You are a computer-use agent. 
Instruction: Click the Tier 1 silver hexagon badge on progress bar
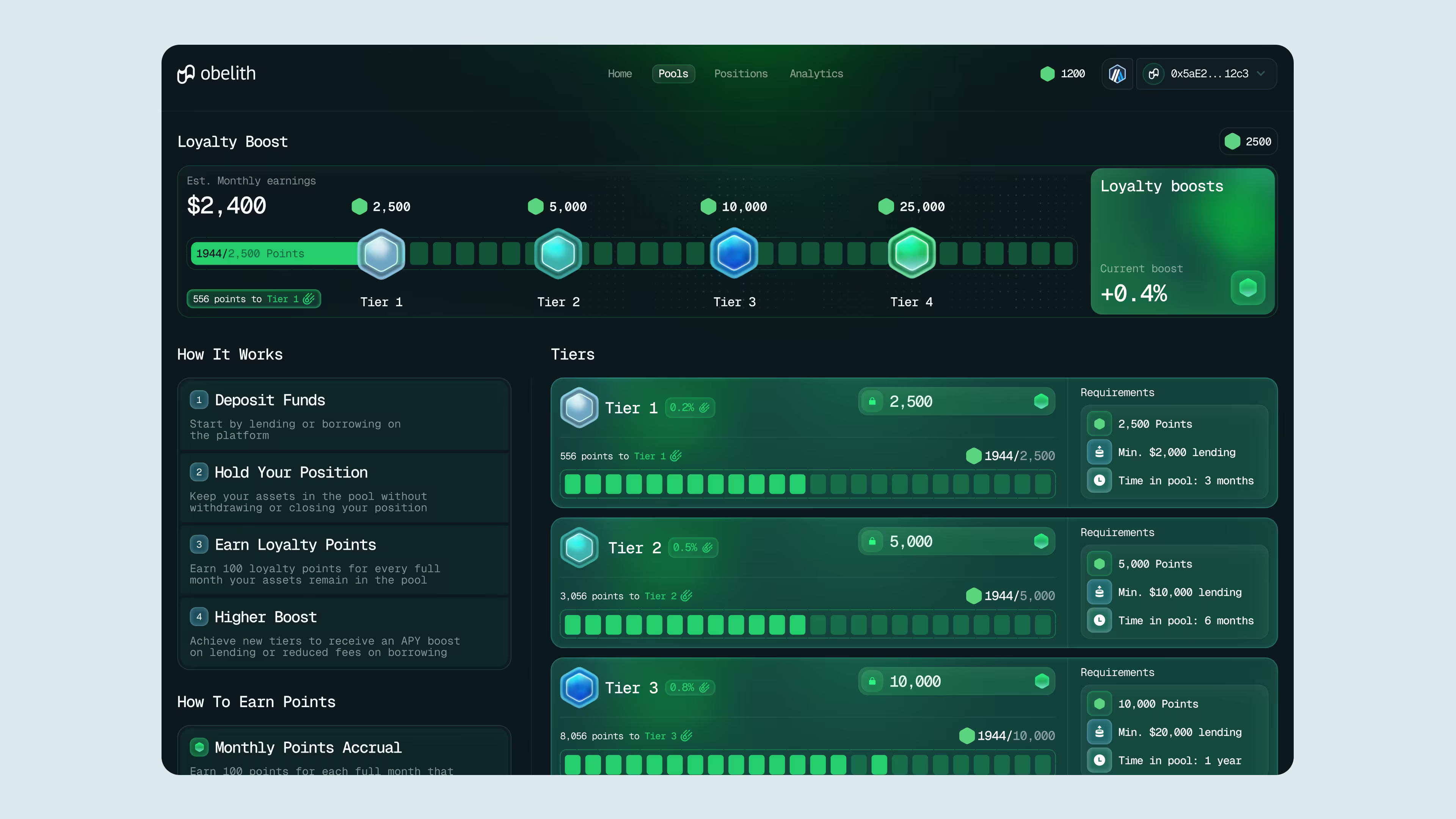381,254
